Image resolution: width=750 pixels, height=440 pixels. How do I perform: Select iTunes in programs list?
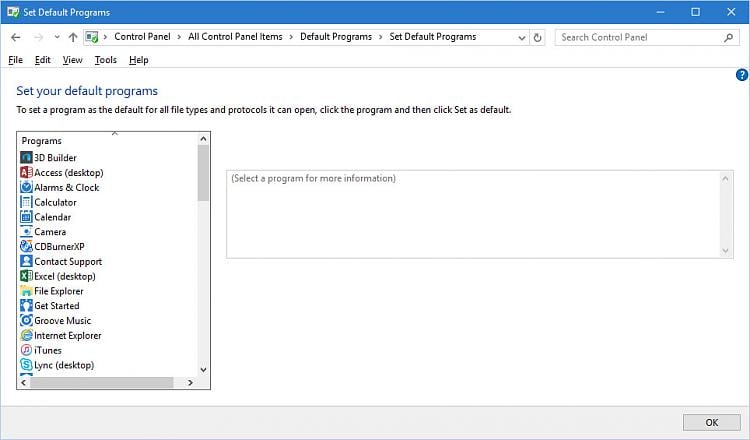(x=48, y=351)
